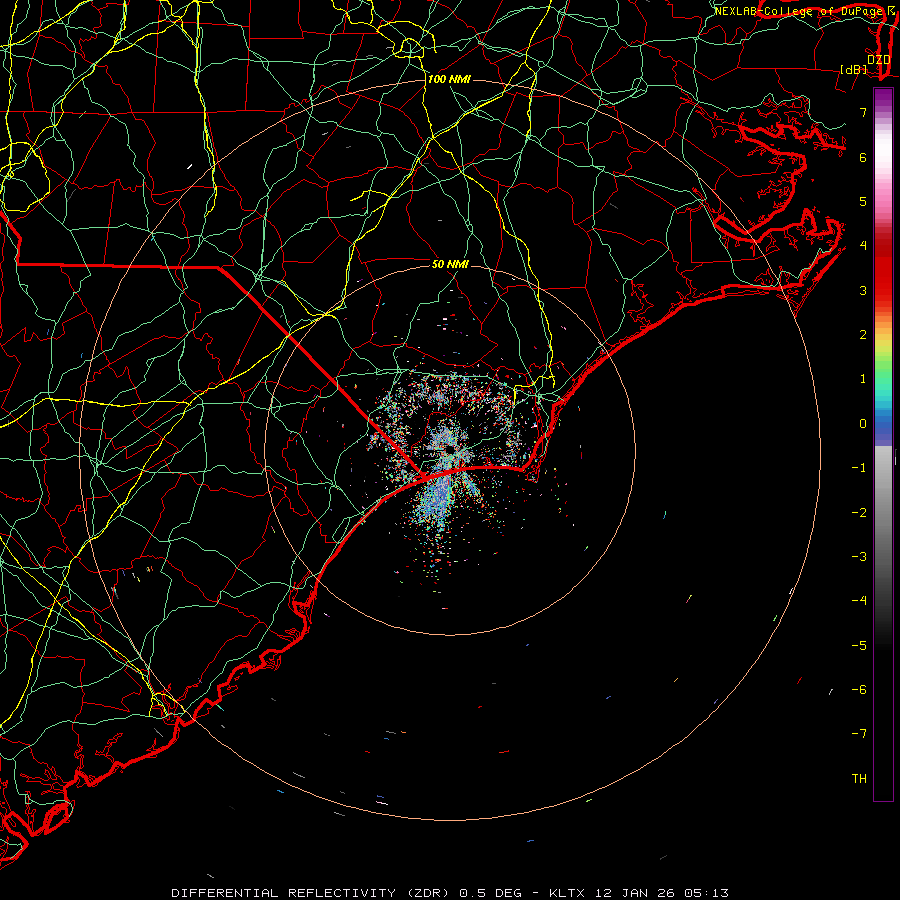Click the '1' value on the color scale
This screenshot has height=900, width=900.
pyautogui.click(x=863, y=379)
